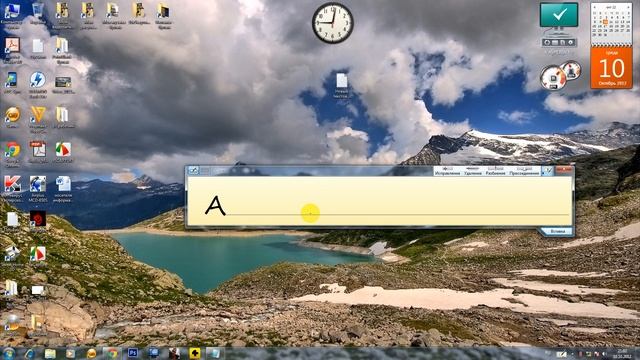640x360 pixels.
Task: Click the Вставка insert button
Action: pos(558,231)
